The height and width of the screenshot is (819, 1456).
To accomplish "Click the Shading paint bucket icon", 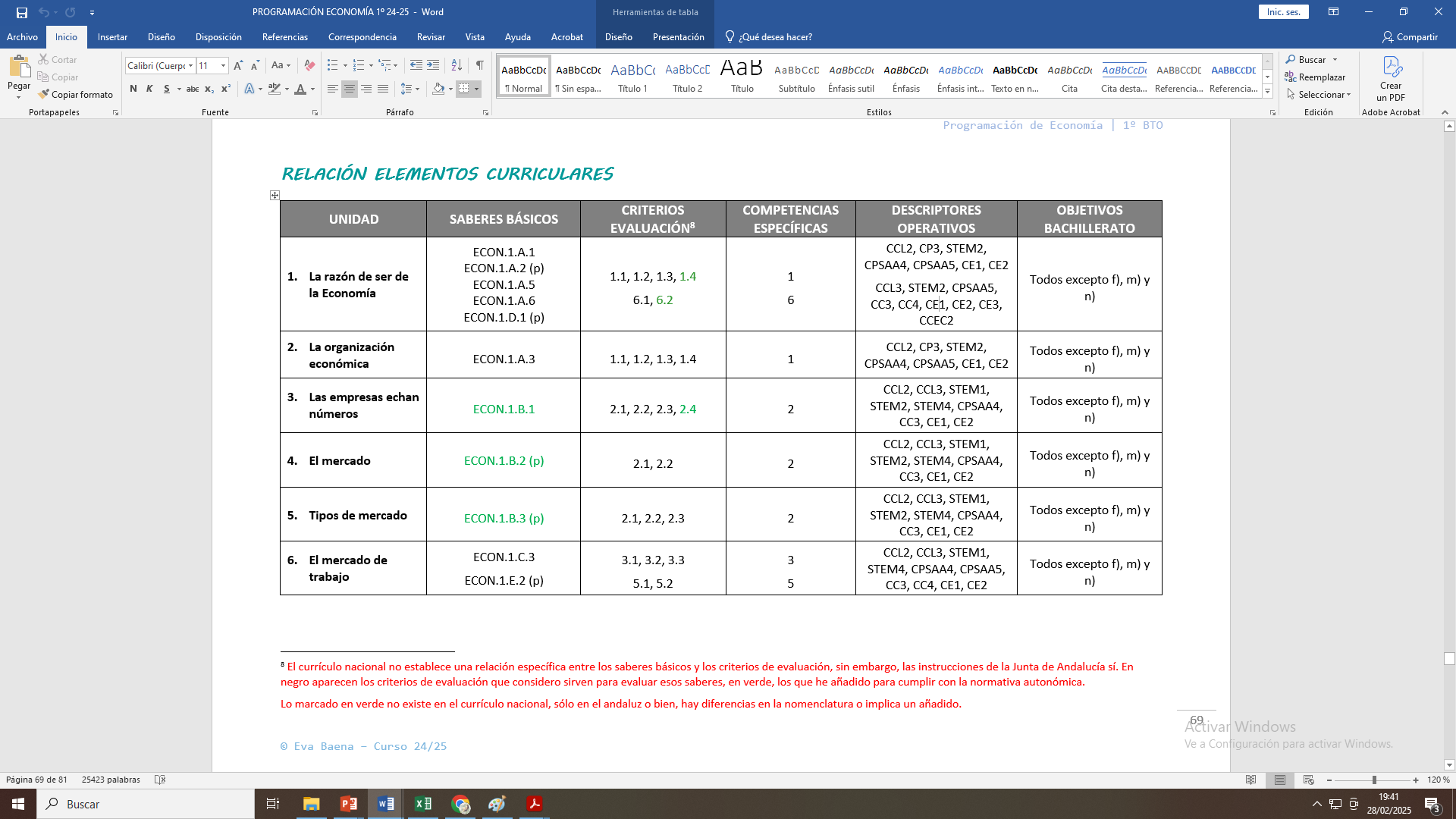I will [x=438, y=89].
